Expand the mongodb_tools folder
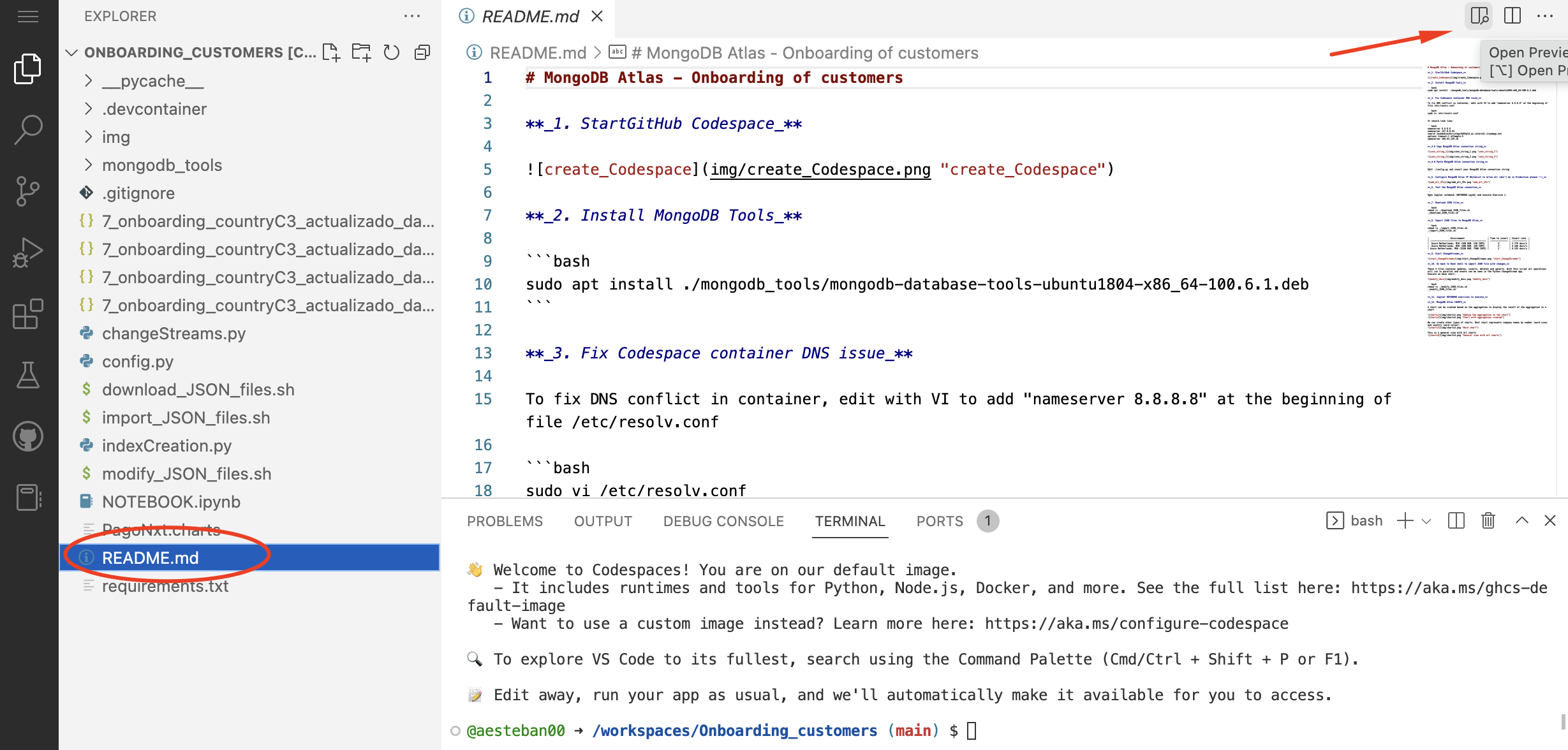The image size is (1568, 750). [x=162, y=165]
